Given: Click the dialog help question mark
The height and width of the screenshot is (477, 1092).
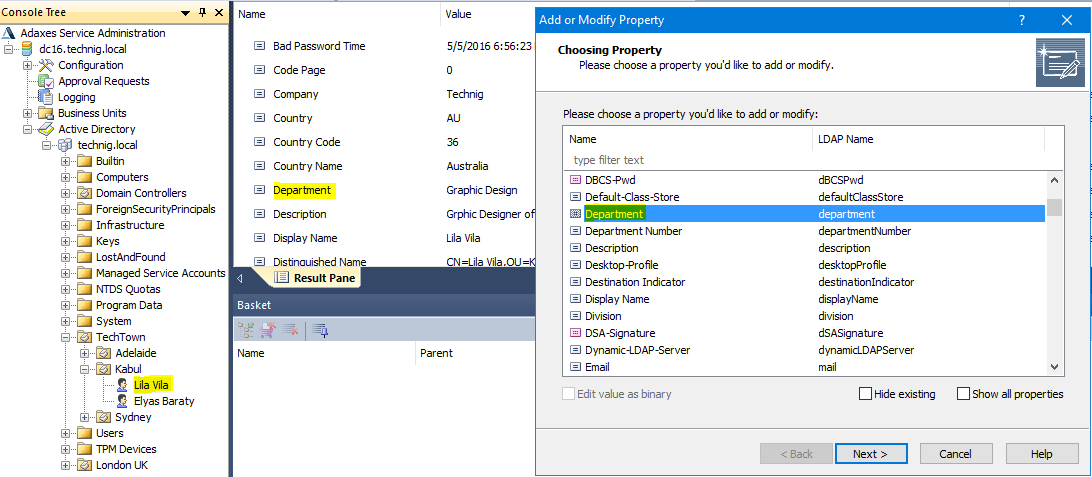Looking at the screenshot, I should 1022,20.
